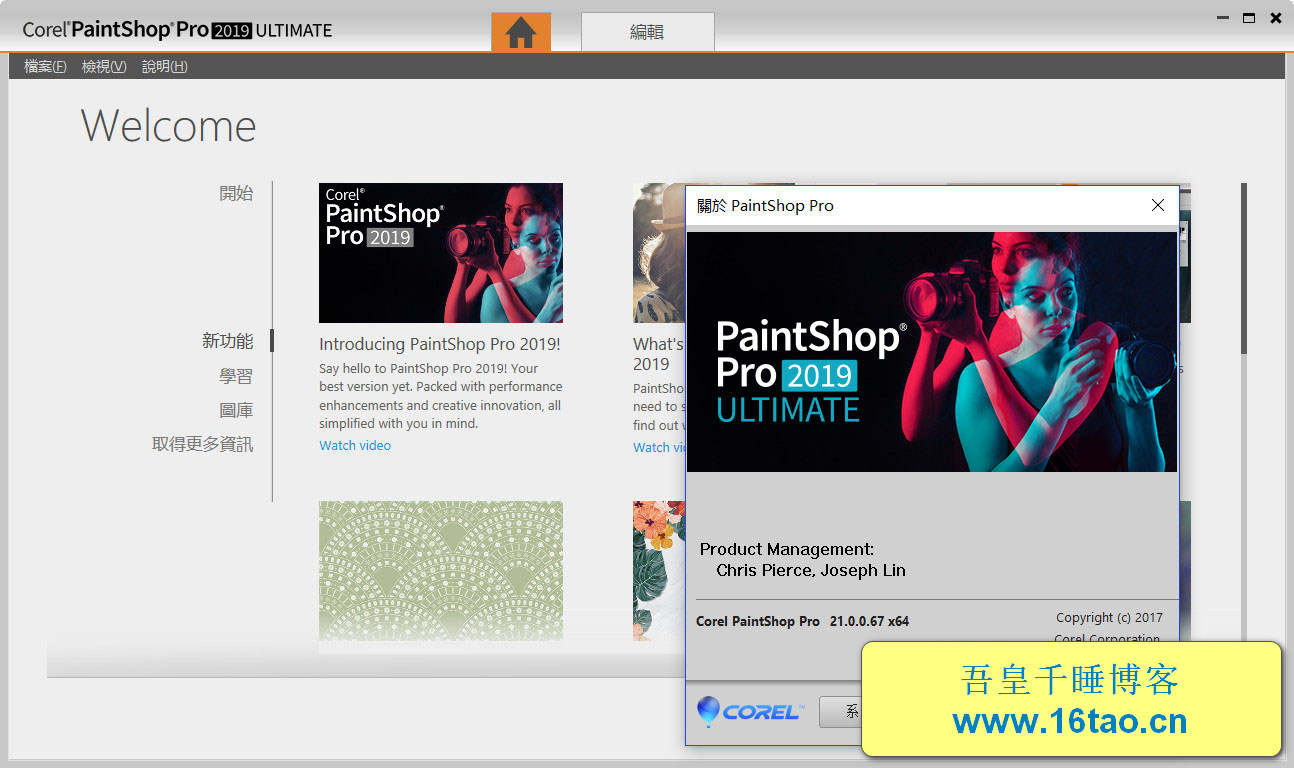
Task: Select 開始 in the Welcome sidebar
Action: (x=236, y=193)
